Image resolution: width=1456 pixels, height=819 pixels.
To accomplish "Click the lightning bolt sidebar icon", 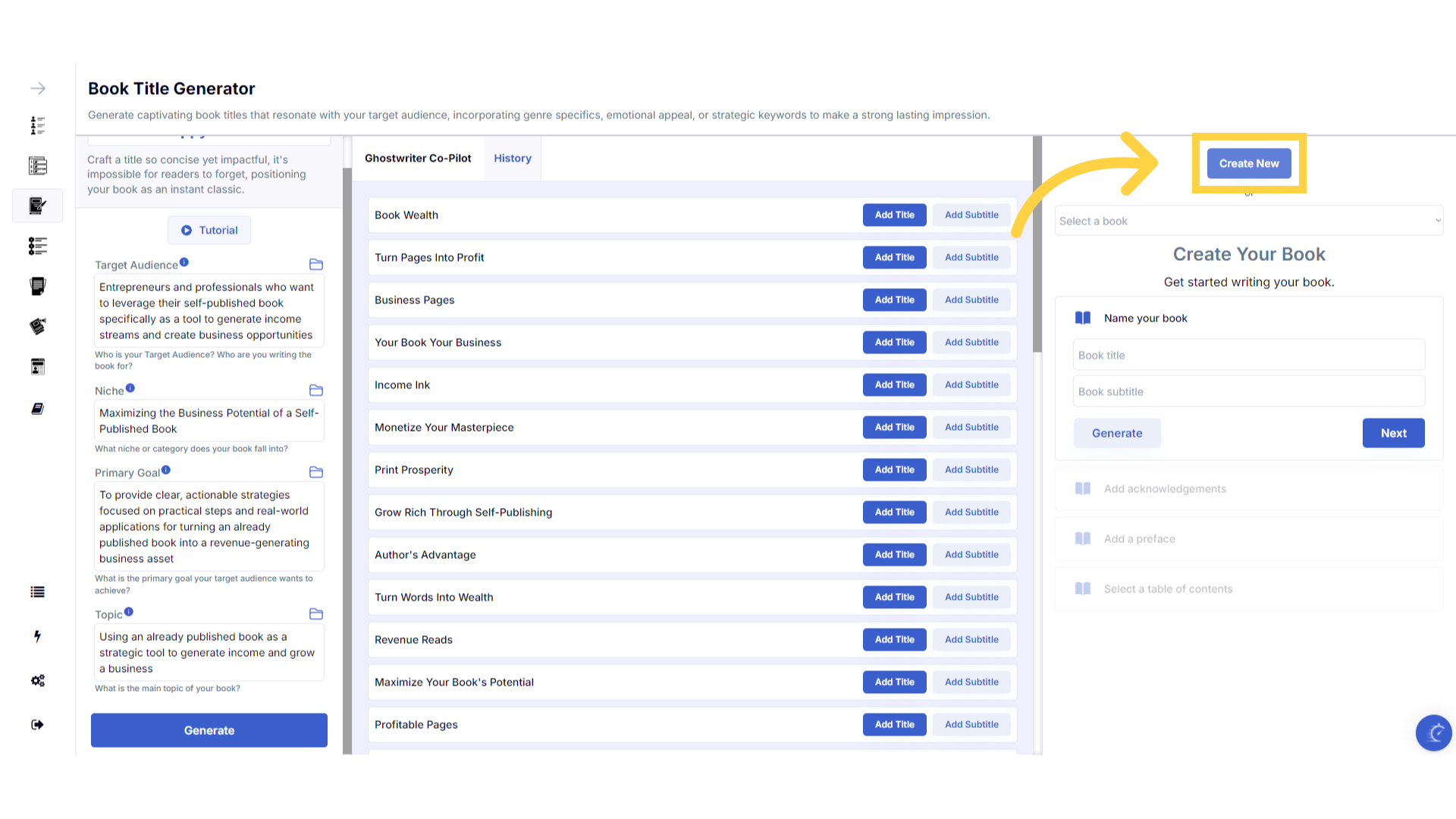I will pos(37,636).
